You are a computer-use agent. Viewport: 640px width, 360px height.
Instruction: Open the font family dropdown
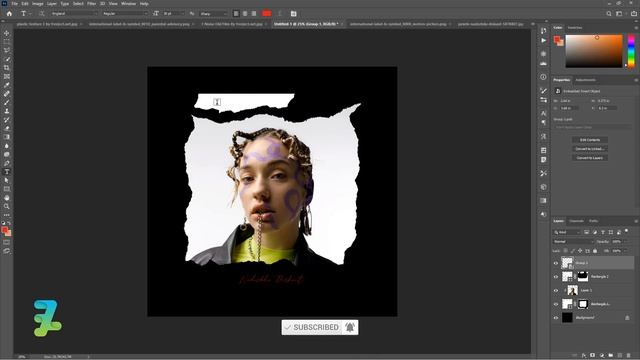73,13
